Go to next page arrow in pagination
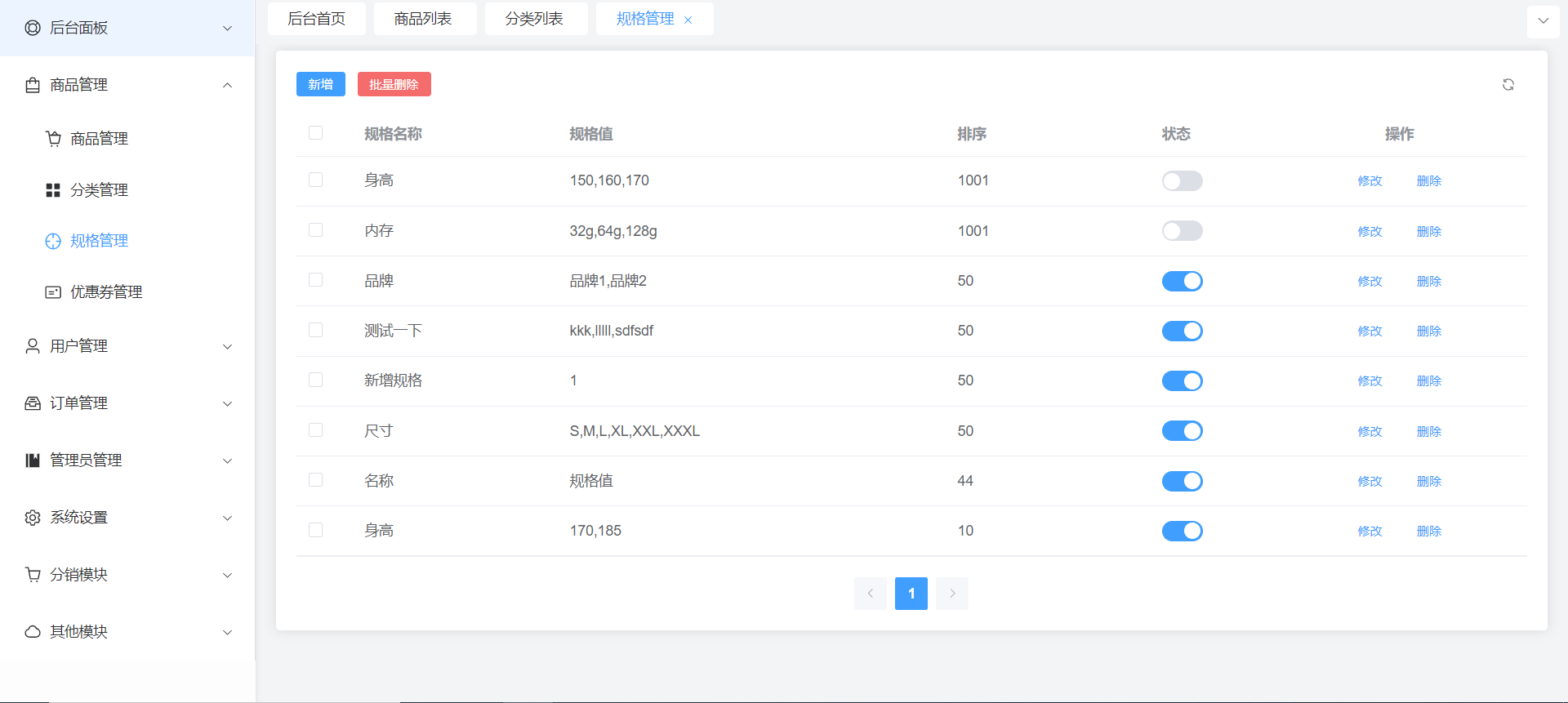 click(952, 594)
